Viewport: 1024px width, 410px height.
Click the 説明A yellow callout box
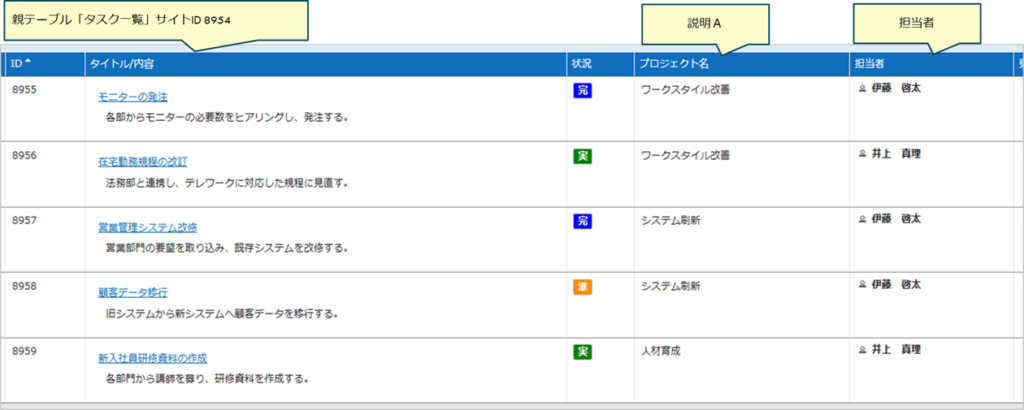[704, 23]
